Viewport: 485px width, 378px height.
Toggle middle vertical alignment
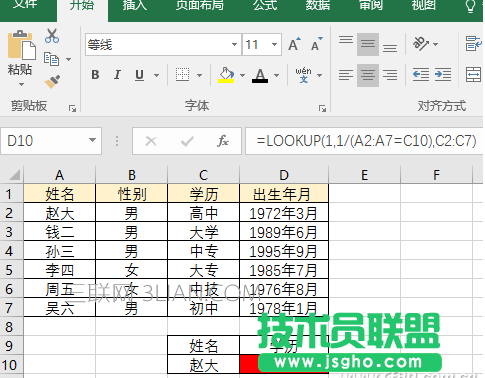click(368, 44)
